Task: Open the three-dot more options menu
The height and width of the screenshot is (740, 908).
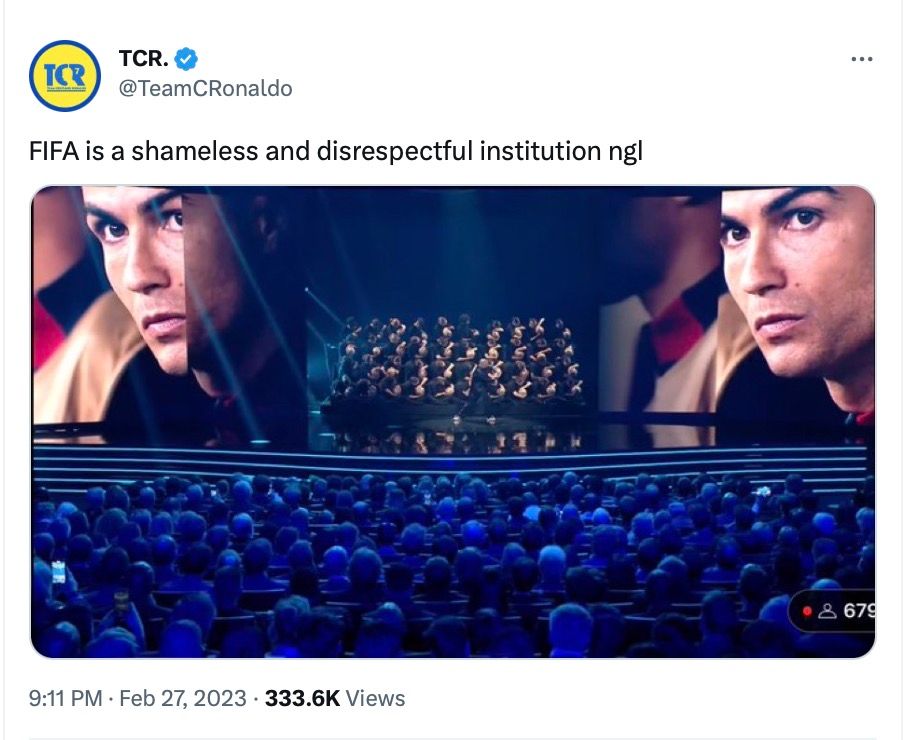Action: pyautogui.click(x=861, y=60)
